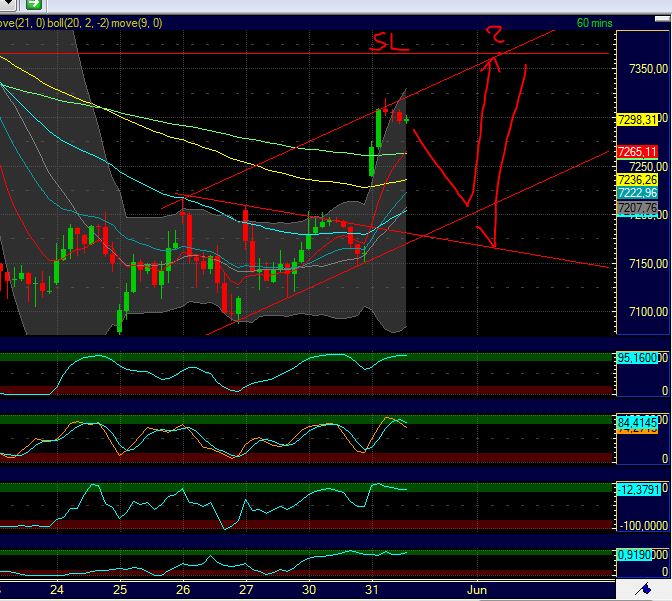
Task: Select the 60 mins timeframe label
Action: [596, 22]
